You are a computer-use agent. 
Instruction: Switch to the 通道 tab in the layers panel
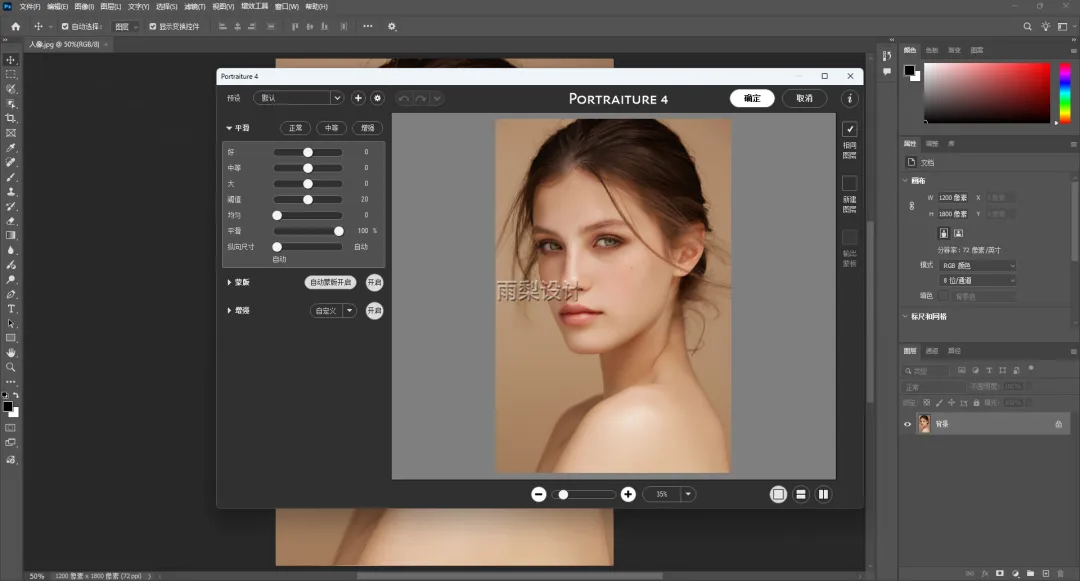point(932,351)
